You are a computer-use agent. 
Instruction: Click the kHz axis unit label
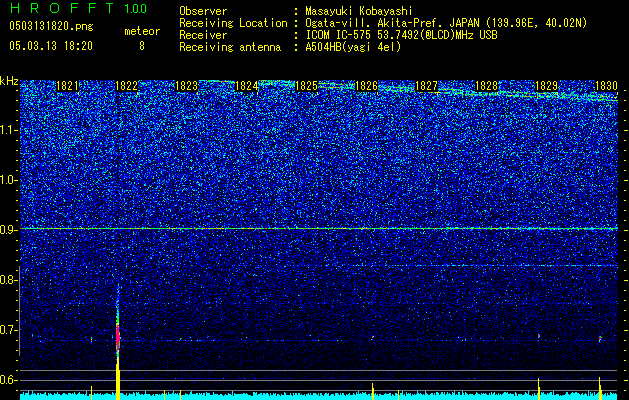9,81
